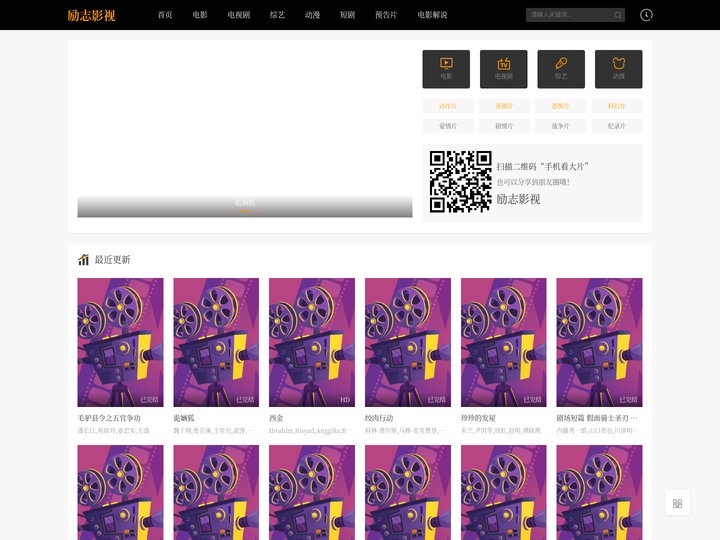Screen dimensions: 720x540
Task: Click title link 剧场短篇 假面骑士圣刃
Action: point(597,418)
